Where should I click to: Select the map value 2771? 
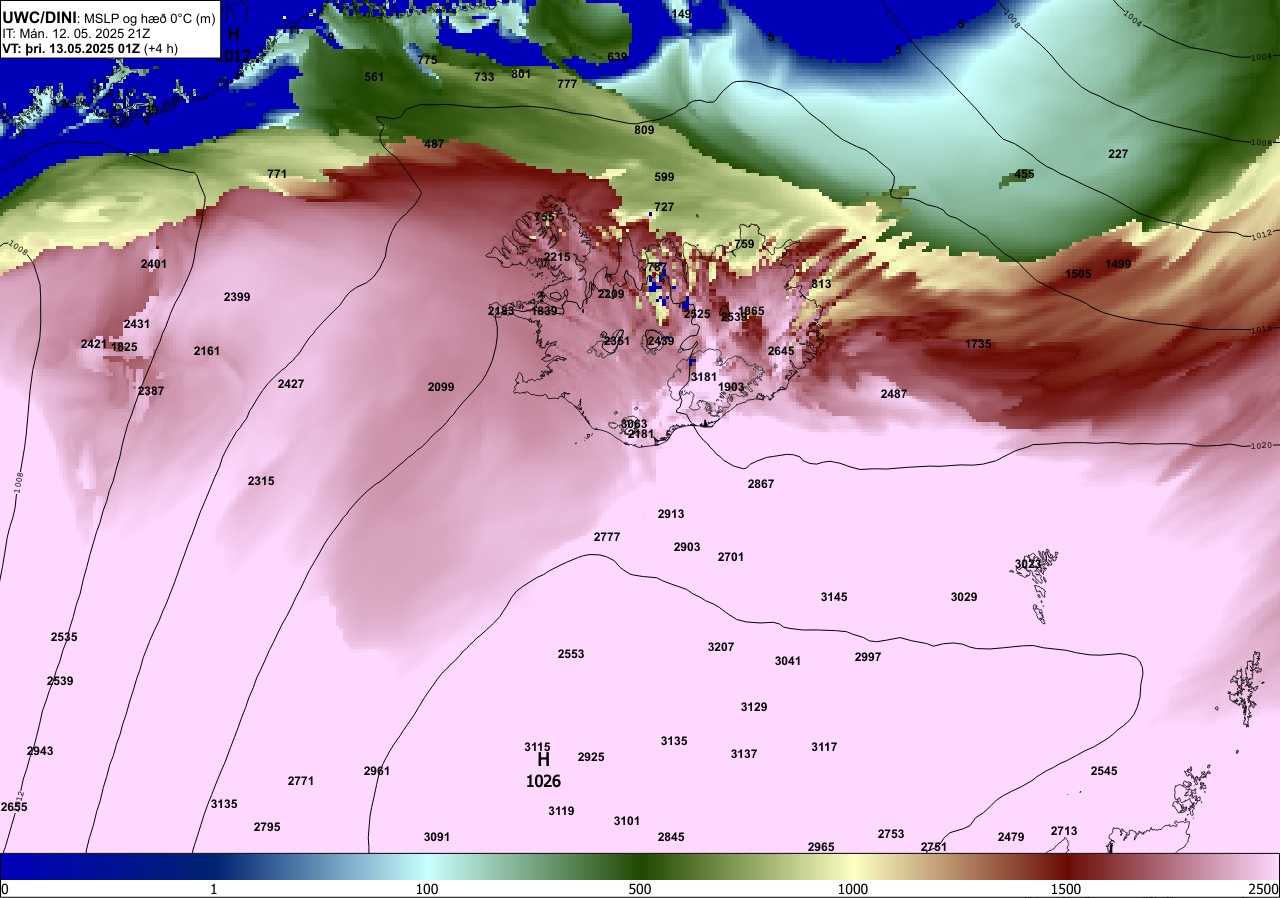click(x=301, y=781)
